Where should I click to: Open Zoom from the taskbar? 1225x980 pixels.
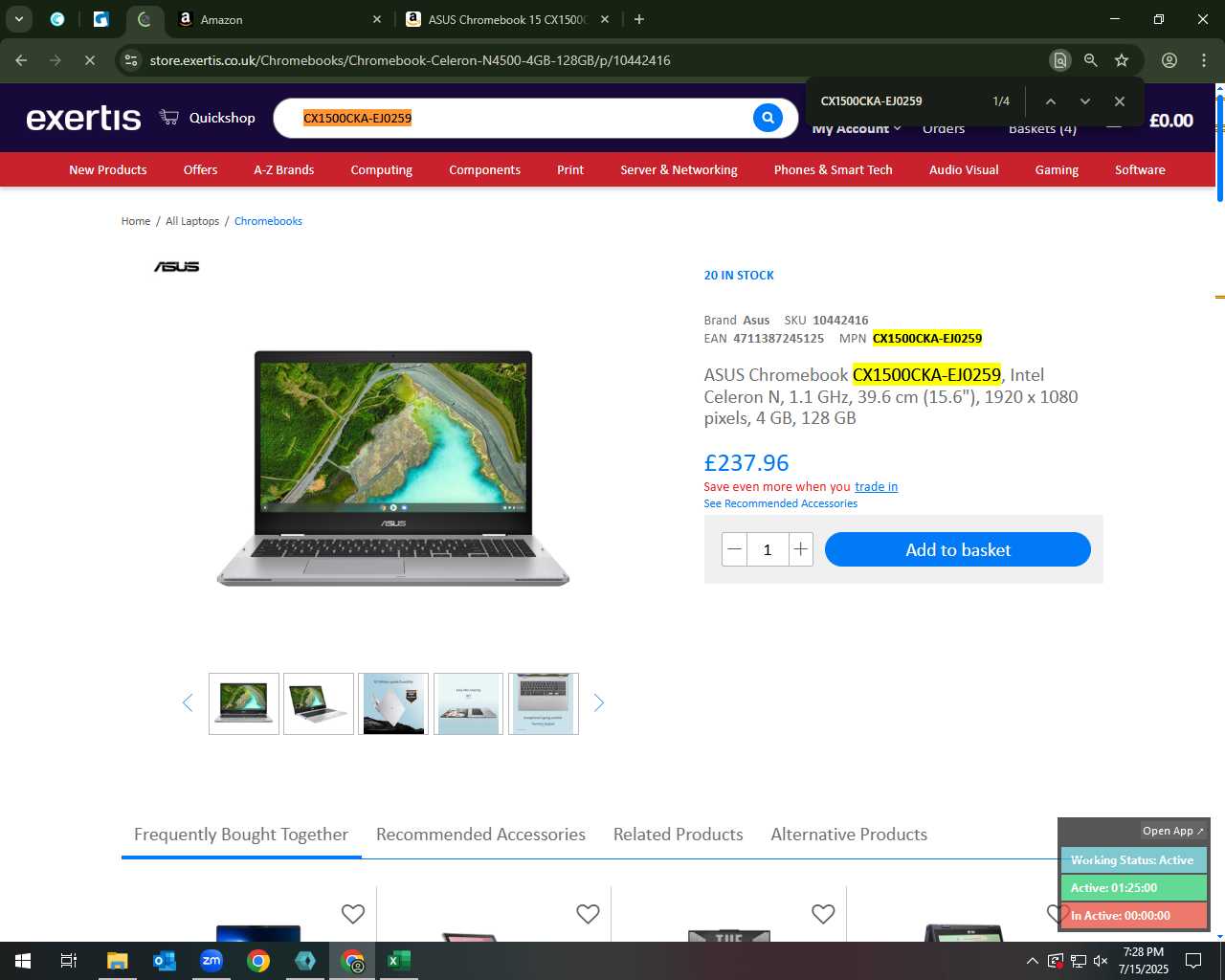pos(212,961)
